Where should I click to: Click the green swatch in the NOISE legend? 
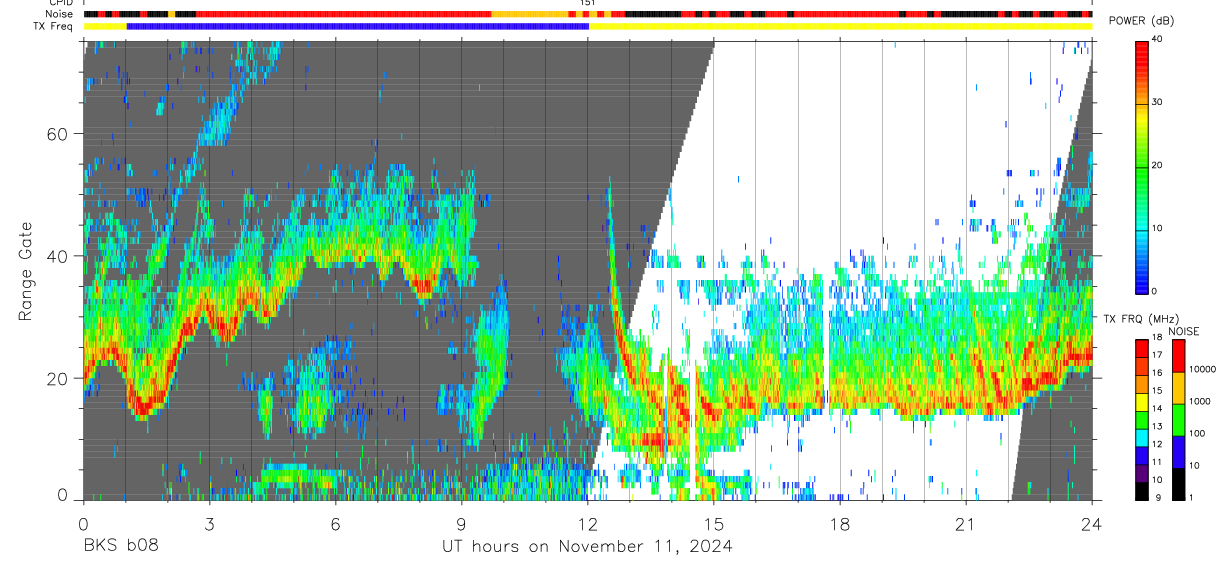coord(1178,420)
